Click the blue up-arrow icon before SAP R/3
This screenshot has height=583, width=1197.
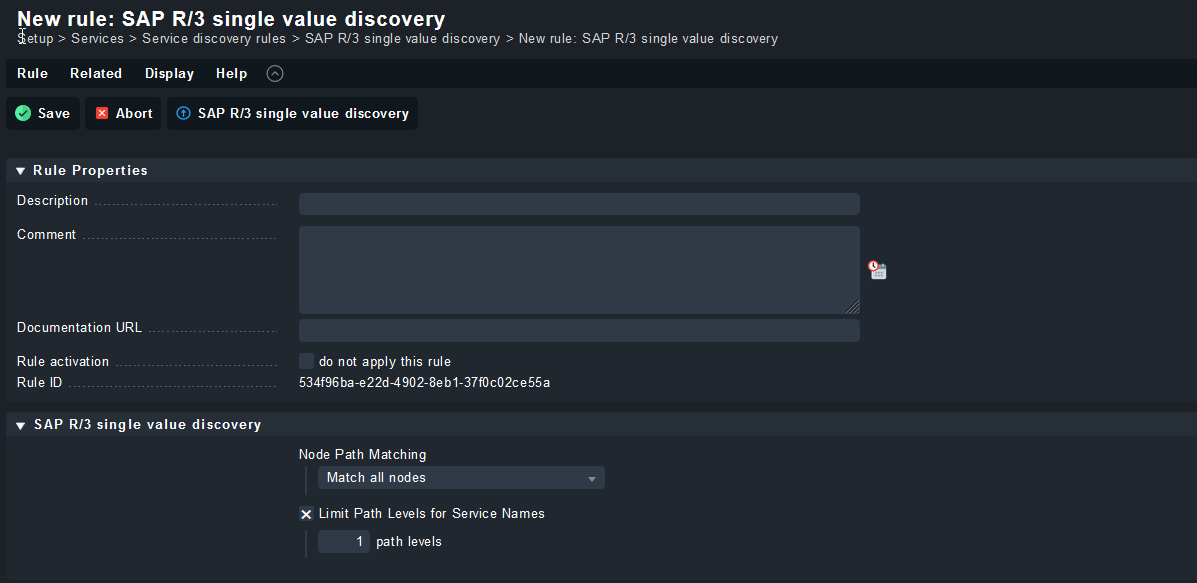point(183,114)
